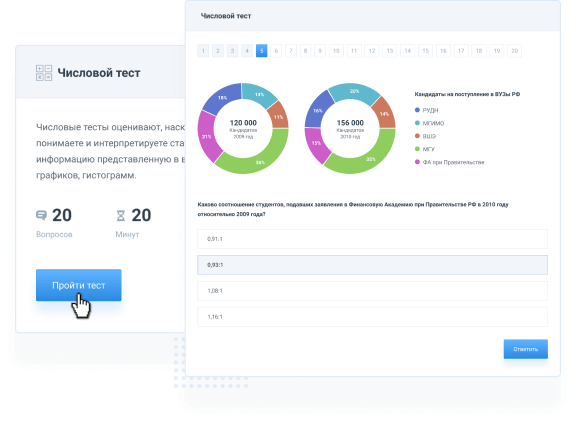The height and width of the screenshot is (423, 576).
Task: Click the Пройти тест button
Action: pos(79,285)
